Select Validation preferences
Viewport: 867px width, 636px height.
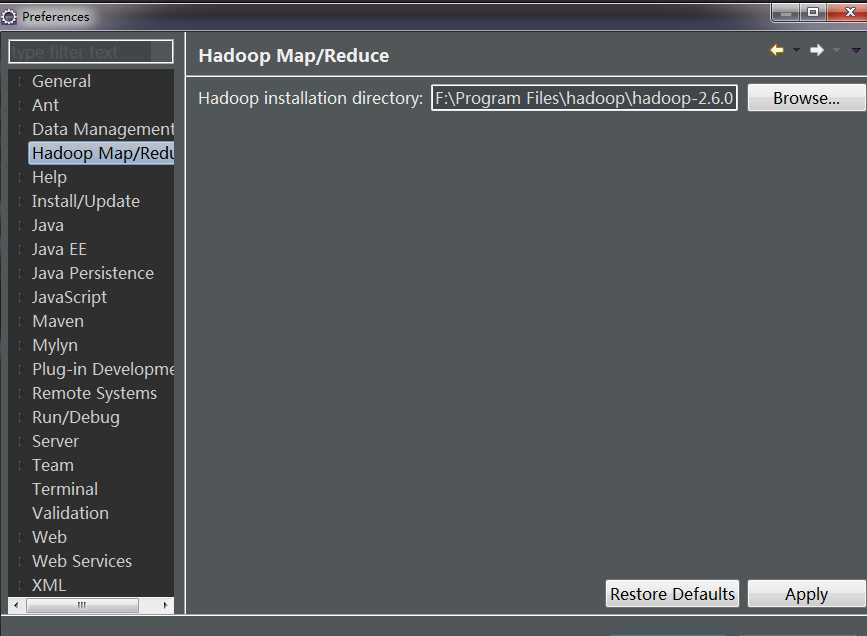pyautogui.click(x=70, y=513)
